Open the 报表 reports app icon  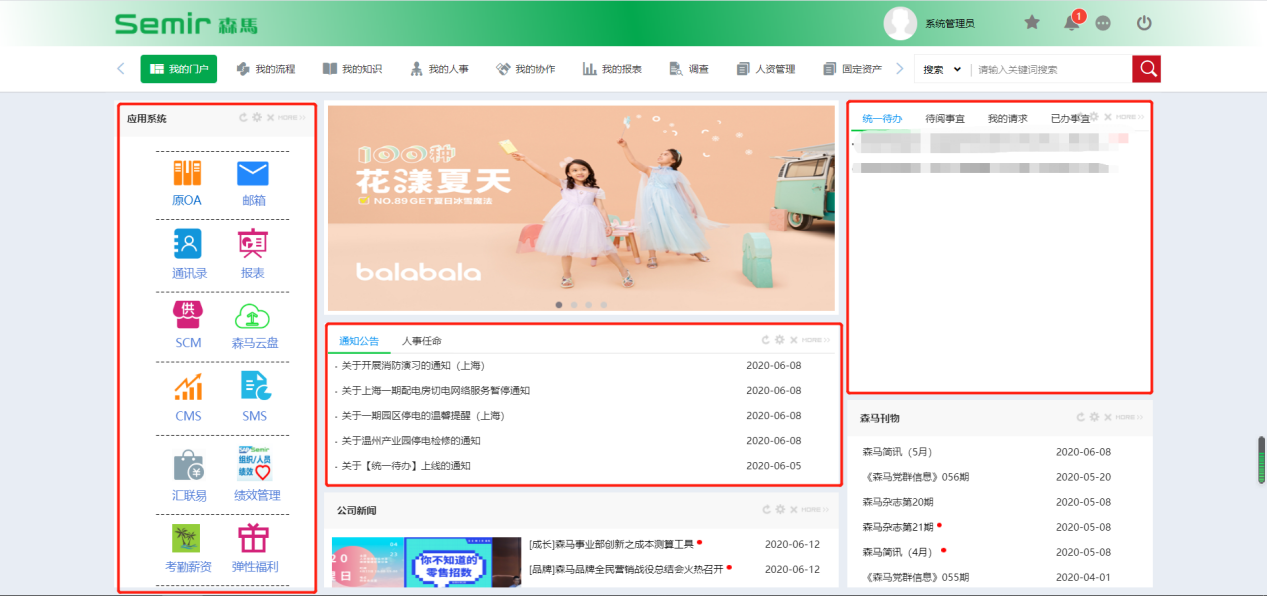tap(253, 255)
